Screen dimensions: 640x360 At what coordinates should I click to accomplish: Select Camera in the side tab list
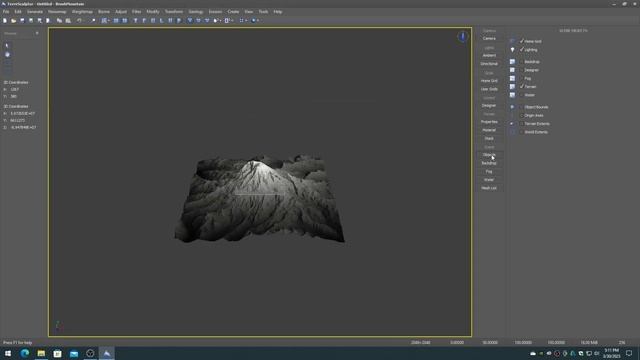pyautogui.click(x=489, y=39)
